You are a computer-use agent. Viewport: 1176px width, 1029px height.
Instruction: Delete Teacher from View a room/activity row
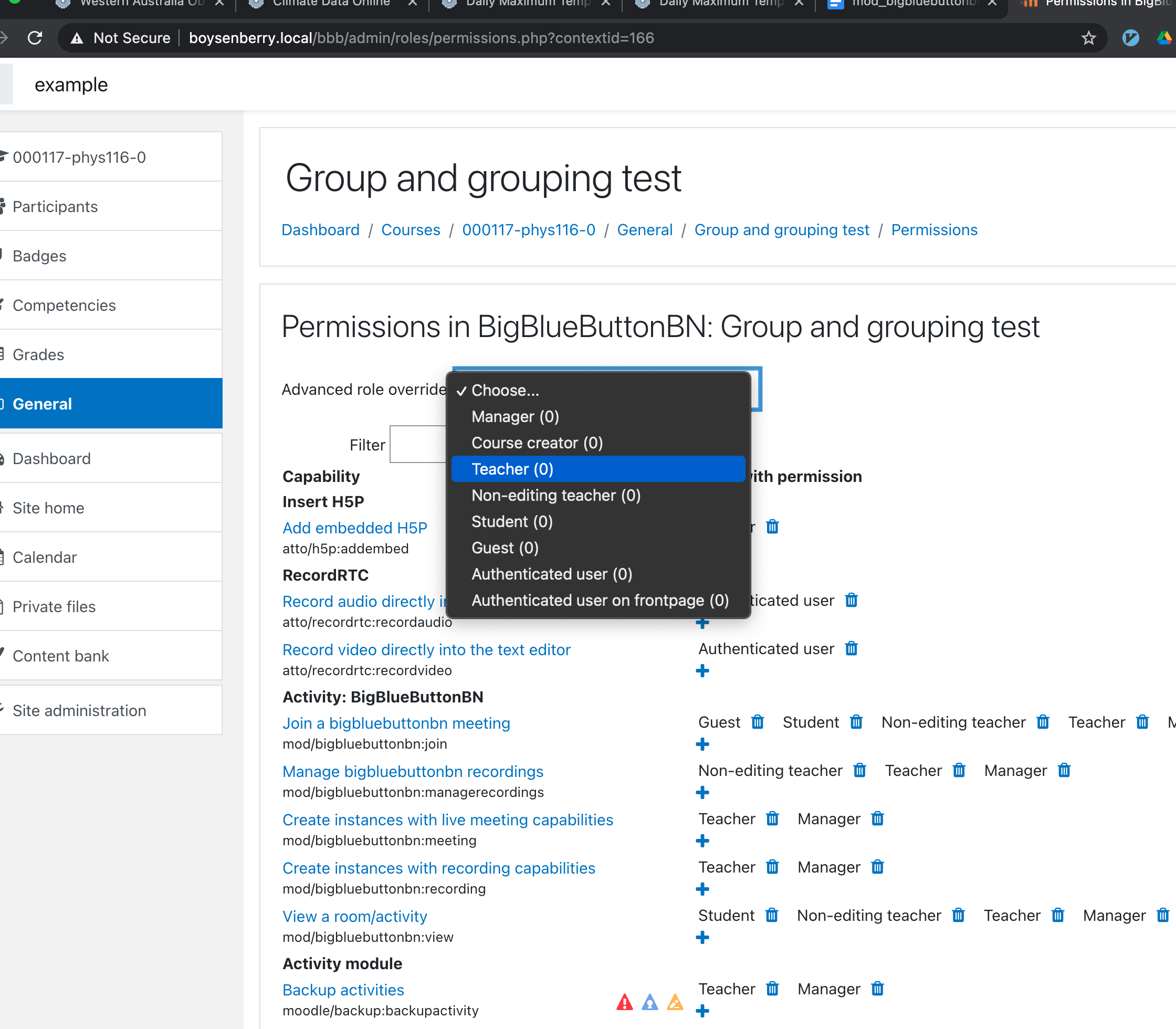pos(1058,915)
